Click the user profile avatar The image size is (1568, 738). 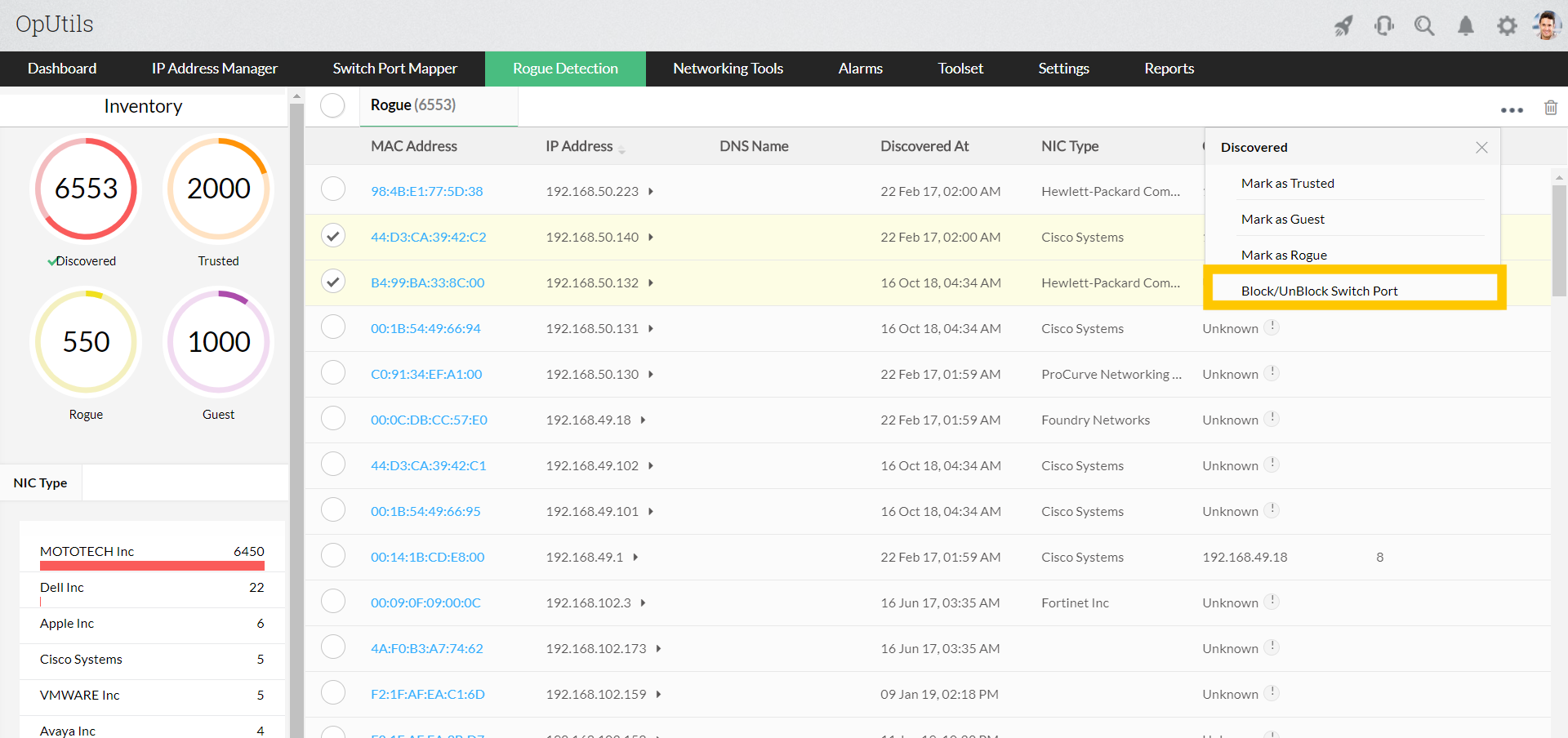pyautogui.click(x=1547, y=25)
